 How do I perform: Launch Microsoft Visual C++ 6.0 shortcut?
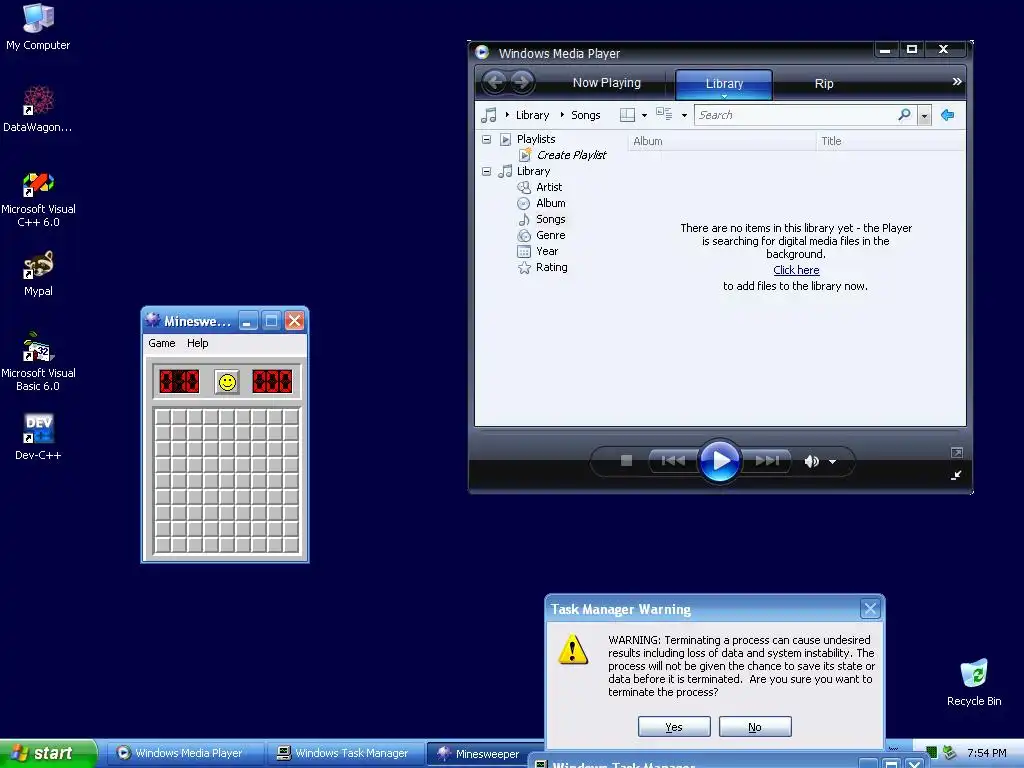38,199
